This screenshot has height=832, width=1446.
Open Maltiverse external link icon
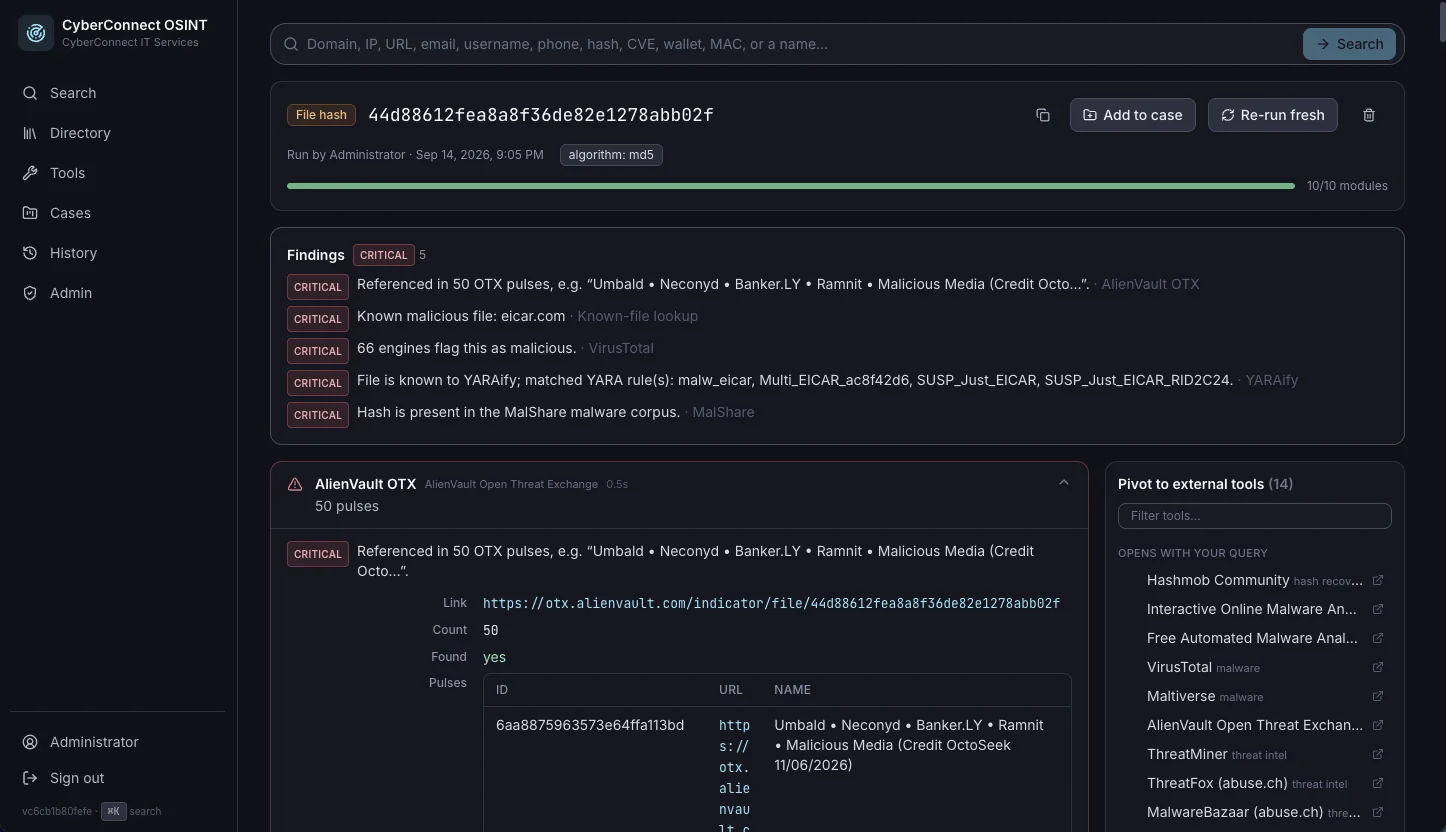pyautogui.click(x=1378, y=696)
